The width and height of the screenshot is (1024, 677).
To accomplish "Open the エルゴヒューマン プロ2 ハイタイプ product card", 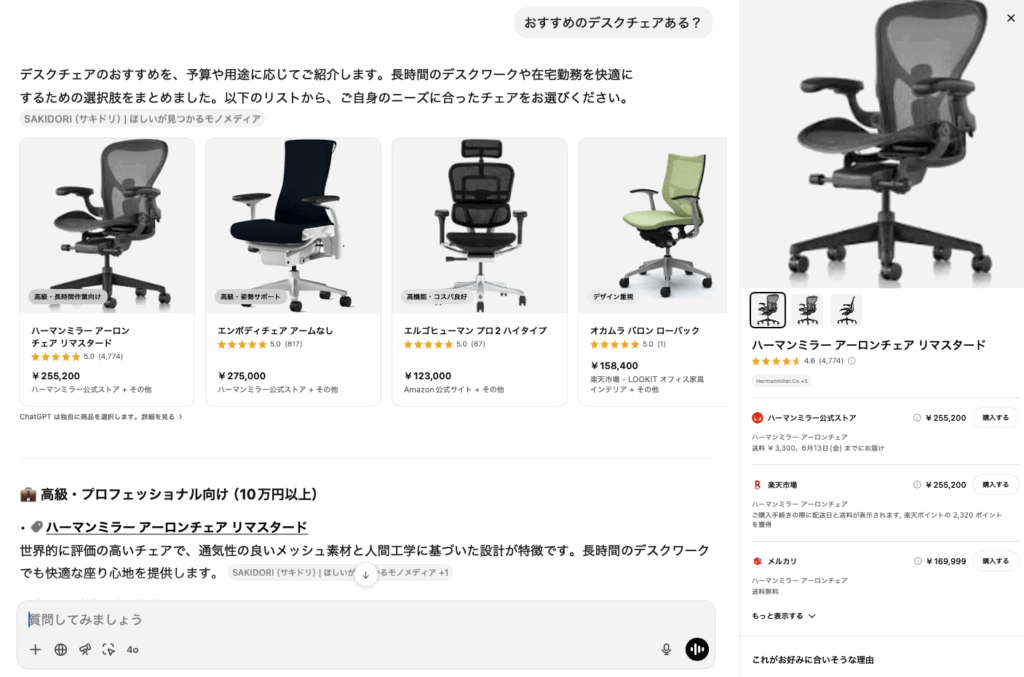I will tap(479, 272).
